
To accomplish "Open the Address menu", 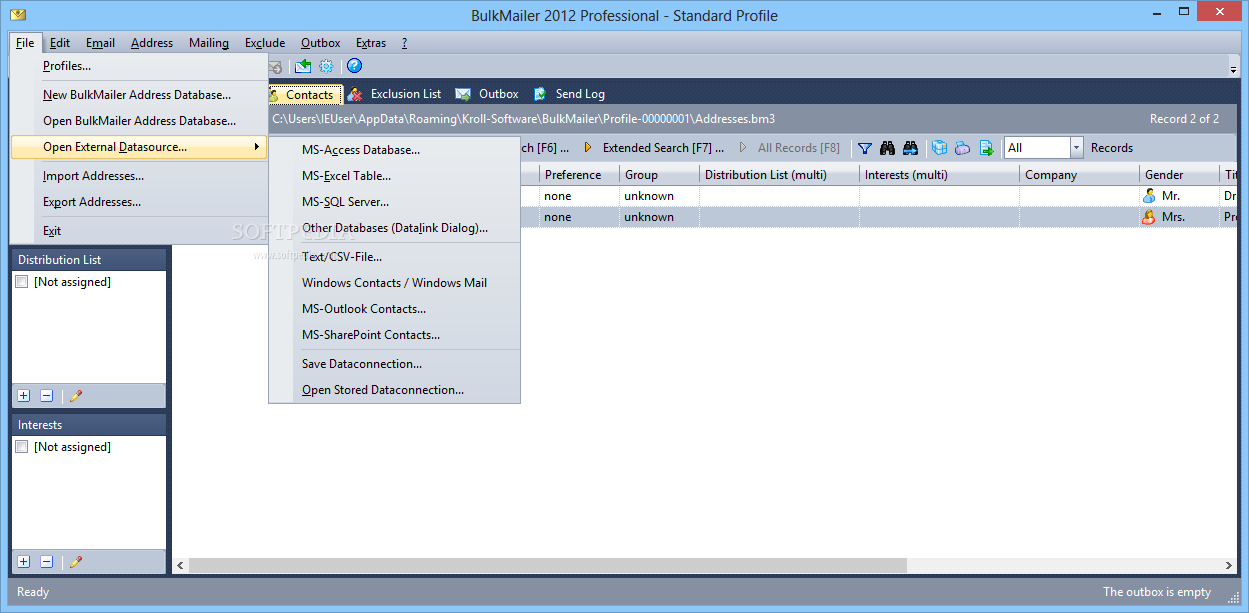I will coord(152,43).
